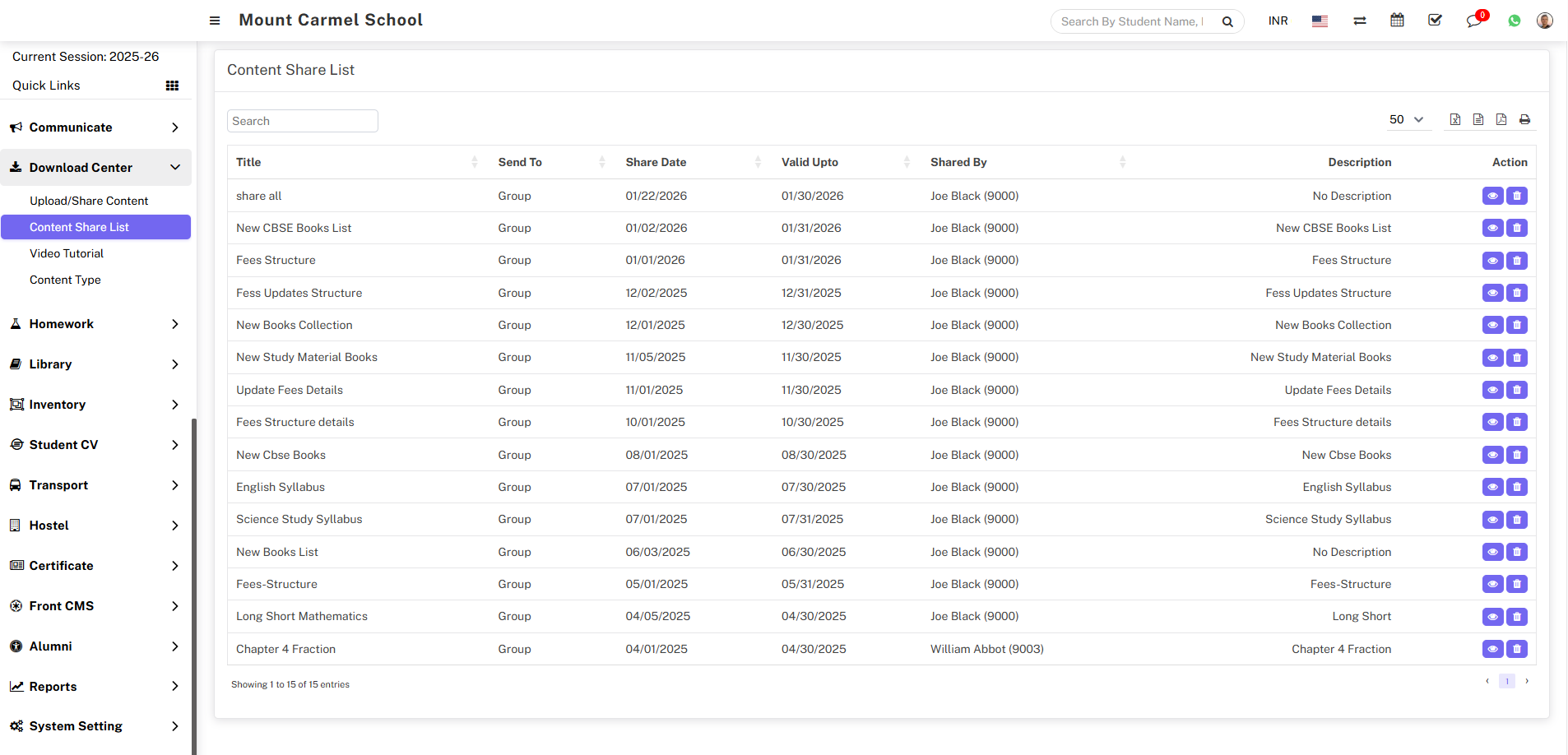Export the list to Excel
The height and width of the screenshot is (755, 1568).
click(x=1454, y=119)
